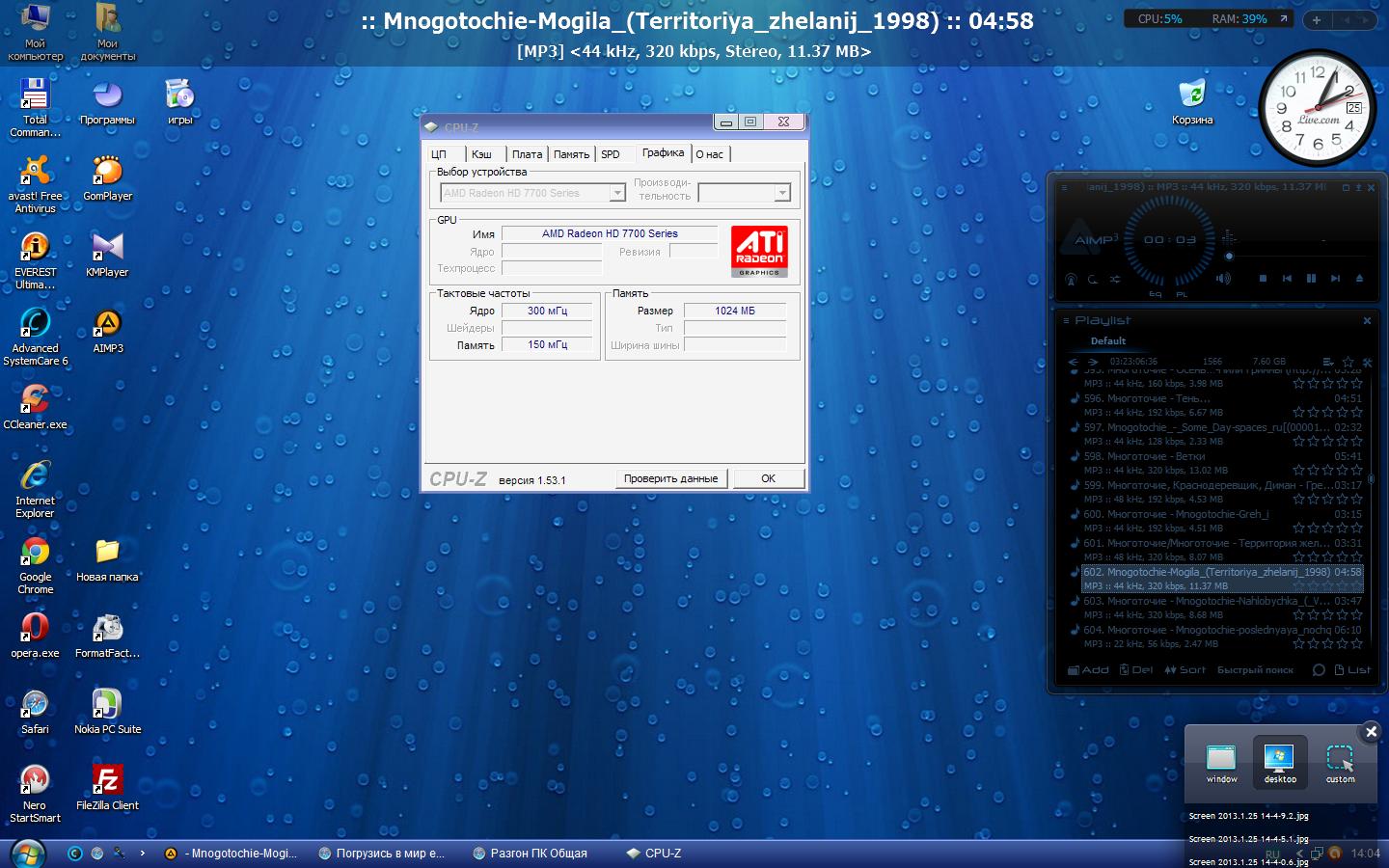Toggle shuffle mode in AIMP
Image resolution: width=1389 pixels, height=868 pixels.
click(1115, 280)
